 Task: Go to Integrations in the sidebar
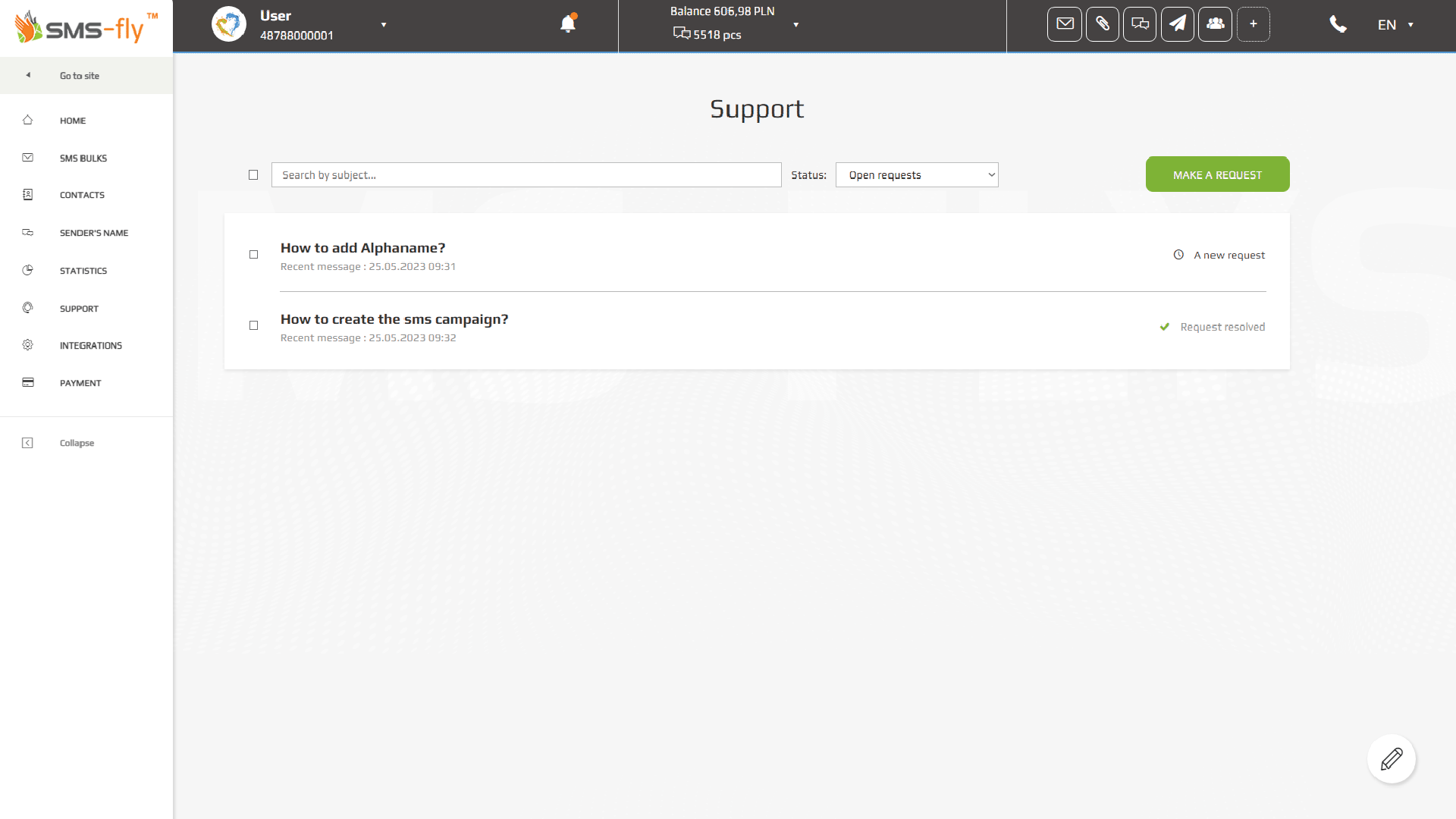90,346
